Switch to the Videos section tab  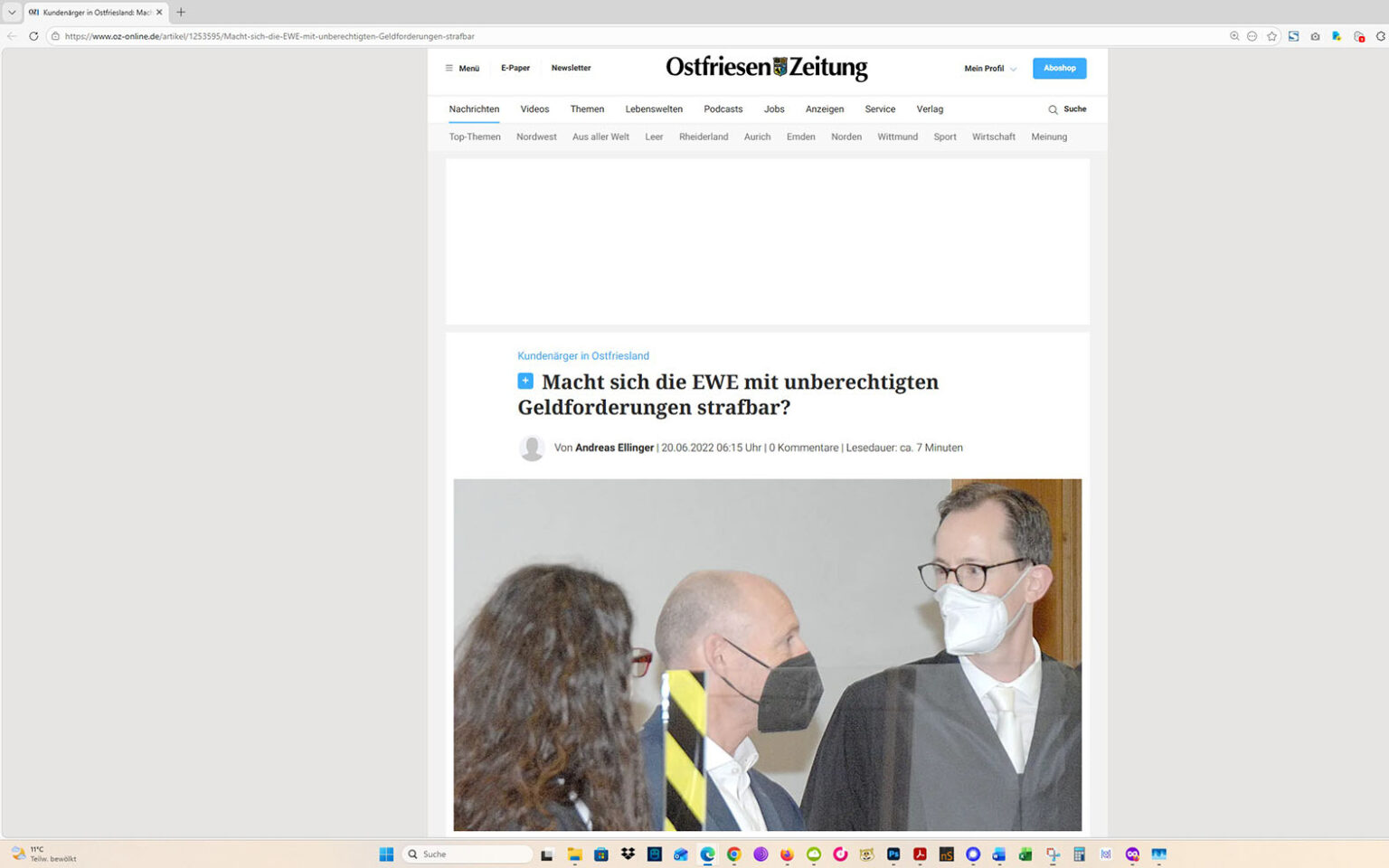point(534,109)
